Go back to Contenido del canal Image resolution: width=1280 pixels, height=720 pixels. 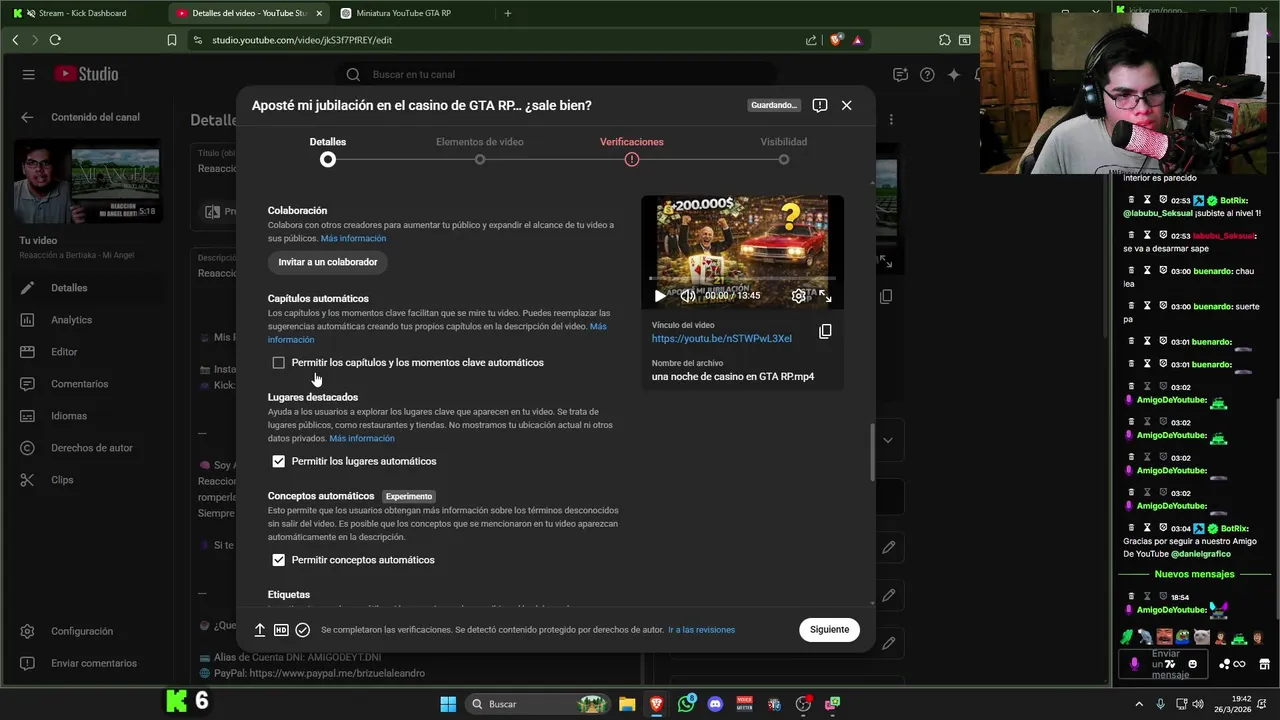[27, 117]
